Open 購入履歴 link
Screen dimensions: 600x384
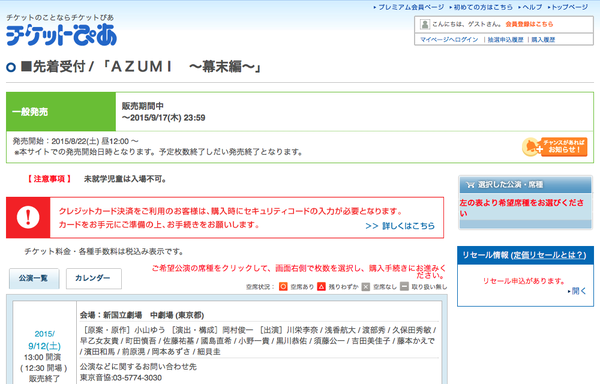543,39
